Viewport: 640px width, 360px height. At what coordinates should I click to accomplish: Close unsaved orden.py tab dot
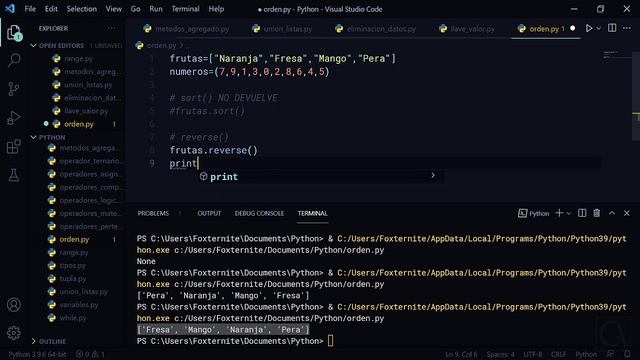(573, 28)
